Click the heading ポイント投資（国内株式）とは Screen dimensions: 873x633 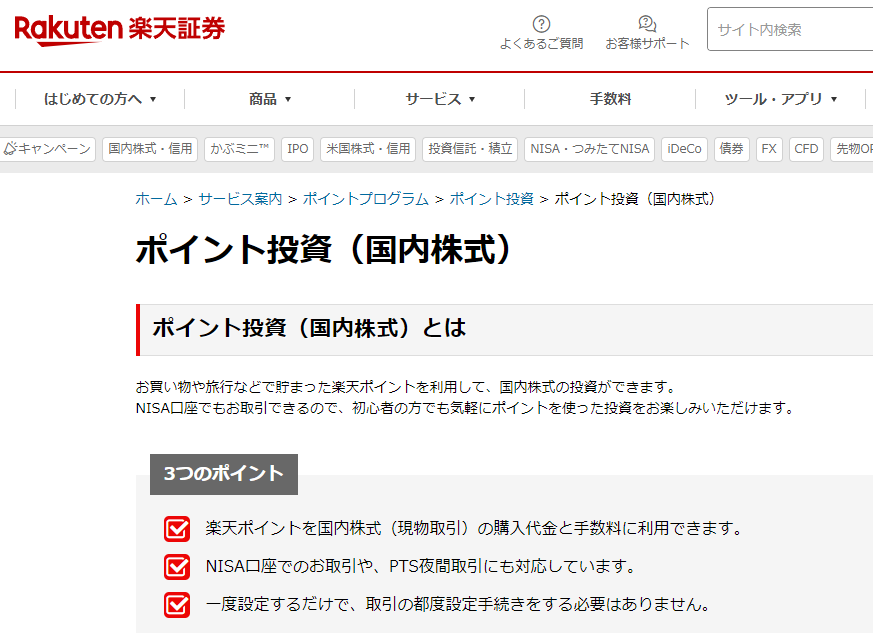310,328
